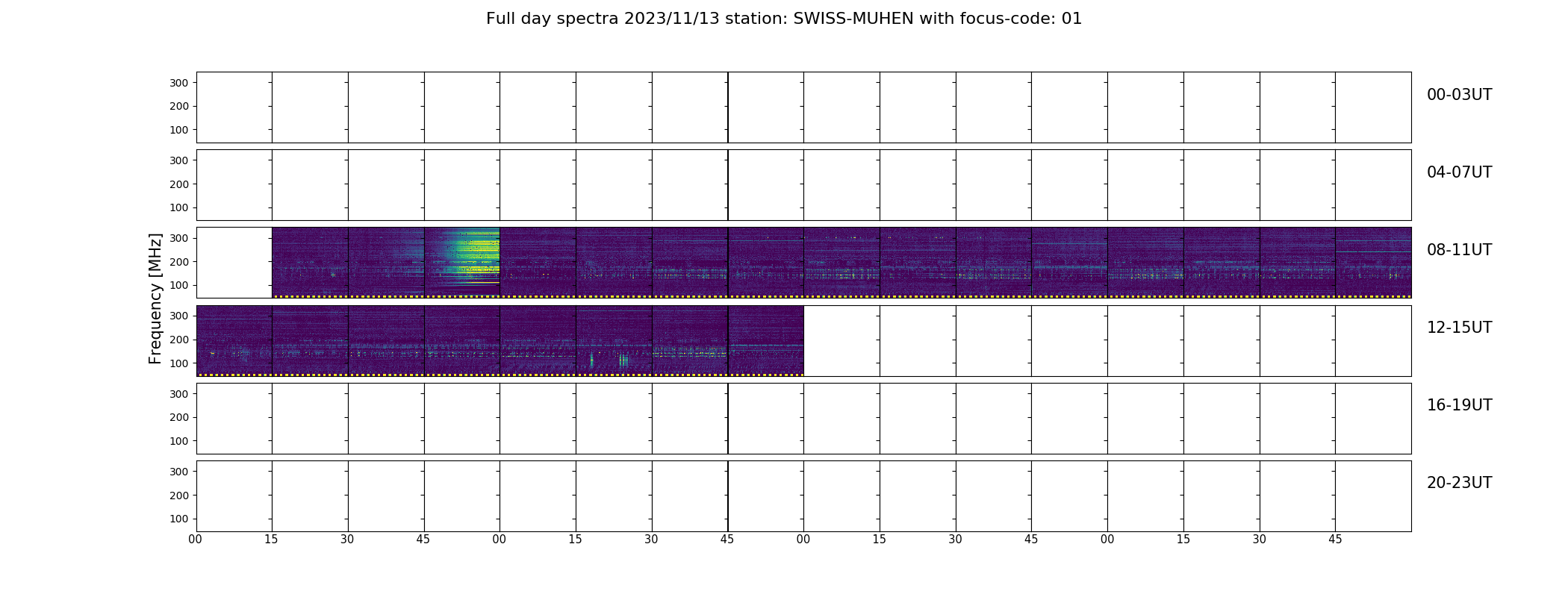This screenshot has height=597, width=1568.
Task: Click the figure title mentioning SWISS-MUHEN station
Action: click(784, 19)
